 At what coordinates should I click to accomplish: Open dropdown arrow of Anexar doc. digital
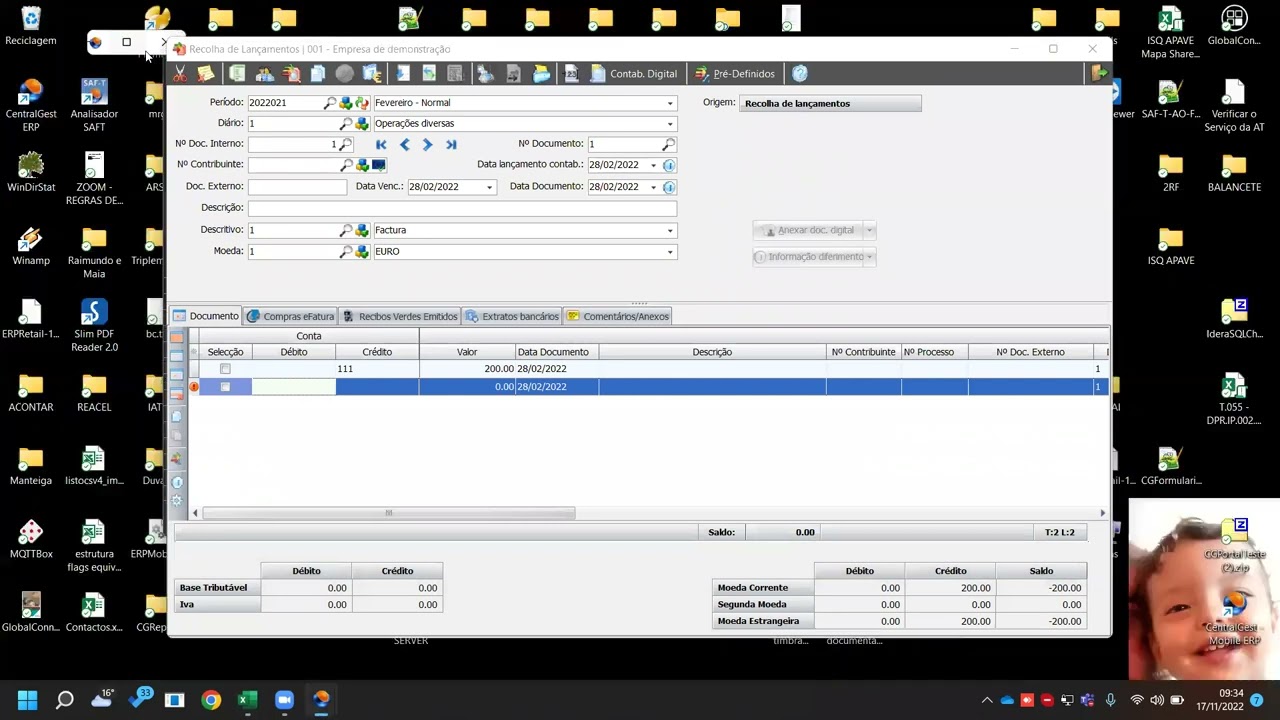pyautogui.click(x=870, y=230)
